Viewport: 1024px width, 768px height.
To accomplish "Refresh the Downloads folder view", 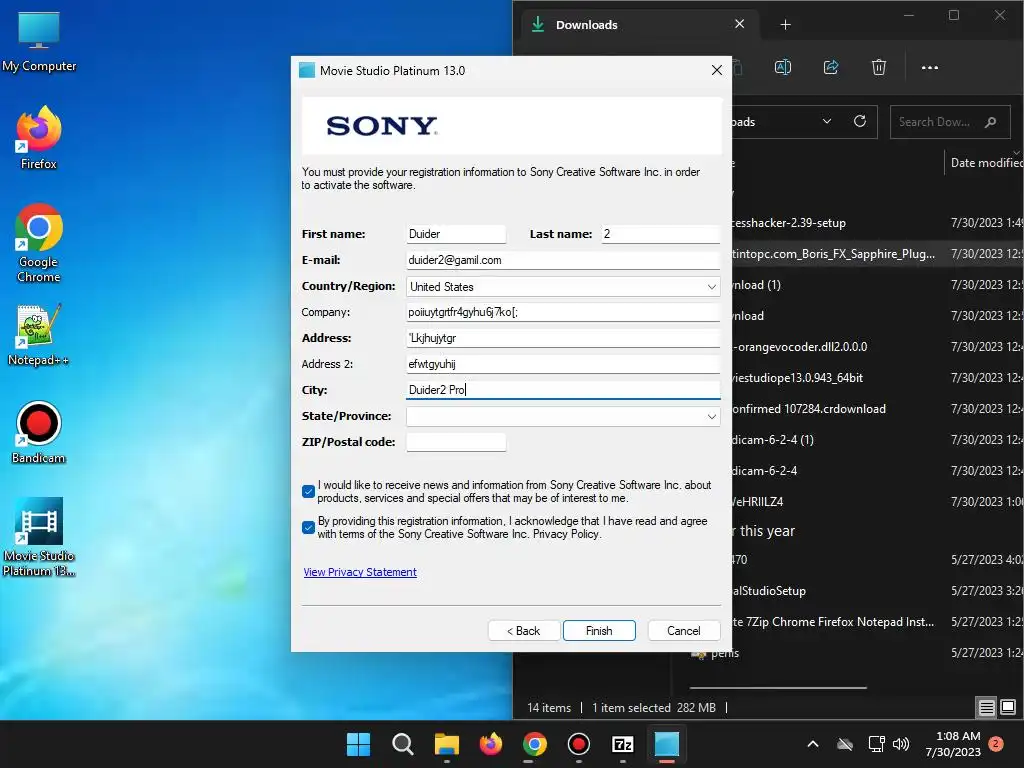I will click(x=860, y=121).
